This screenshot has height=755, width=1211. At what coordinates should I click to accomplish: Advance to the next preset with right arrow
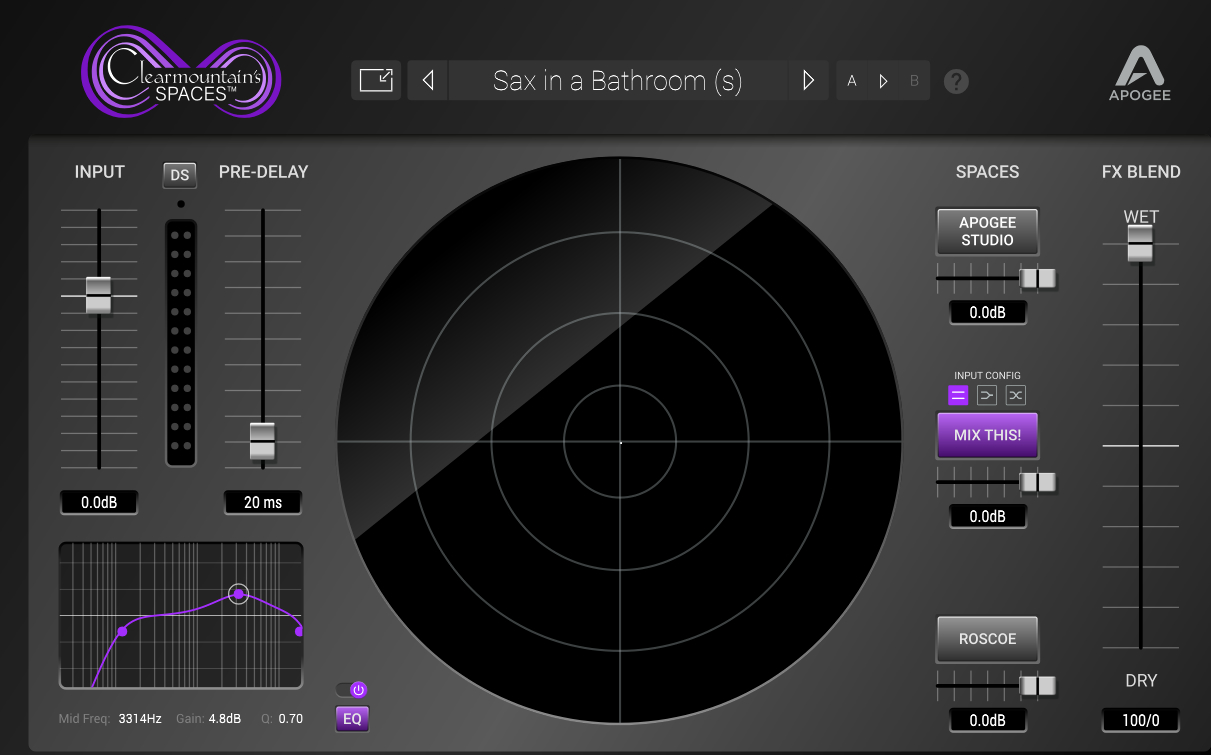tap(808, 80)
